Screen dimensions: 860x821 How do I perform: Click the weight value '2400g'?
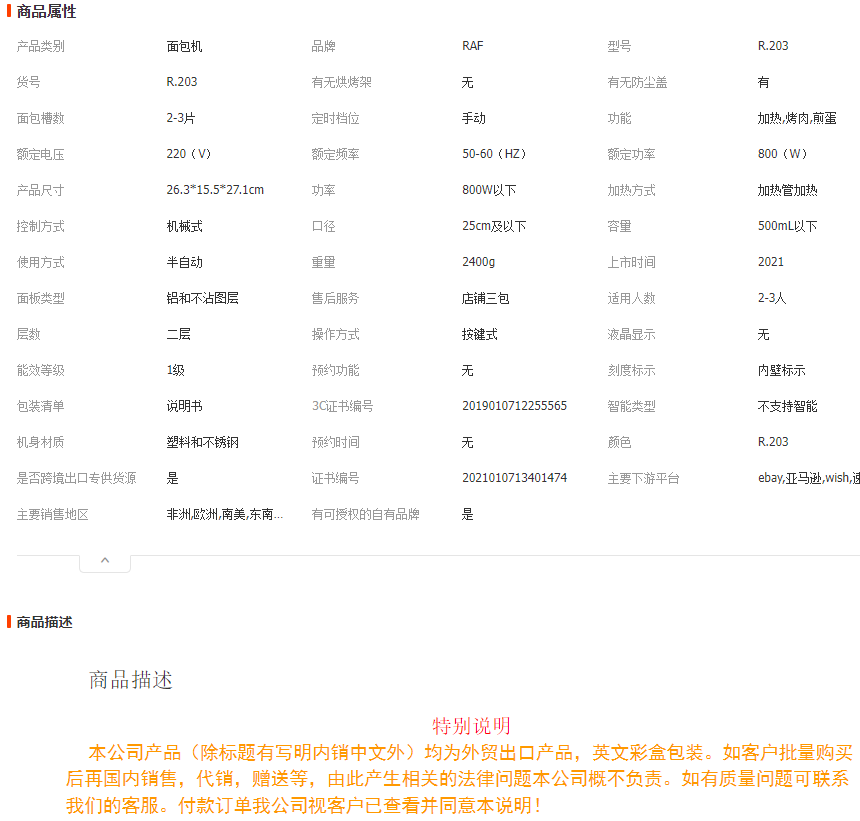[478, 262]
